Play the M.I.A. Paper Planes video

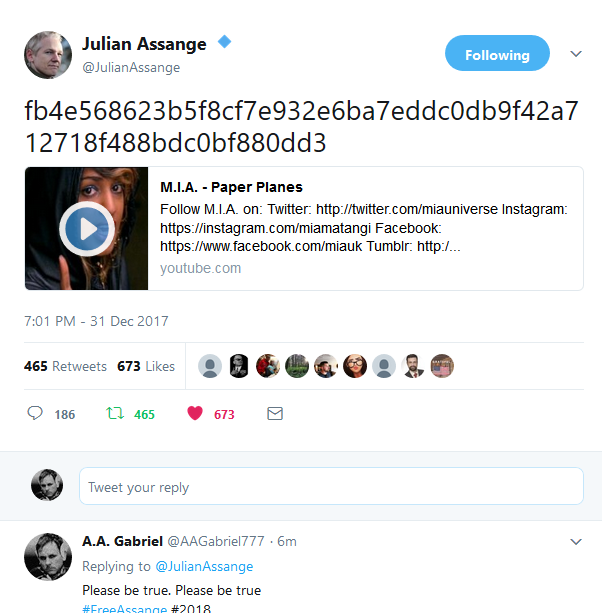[87, 229]
